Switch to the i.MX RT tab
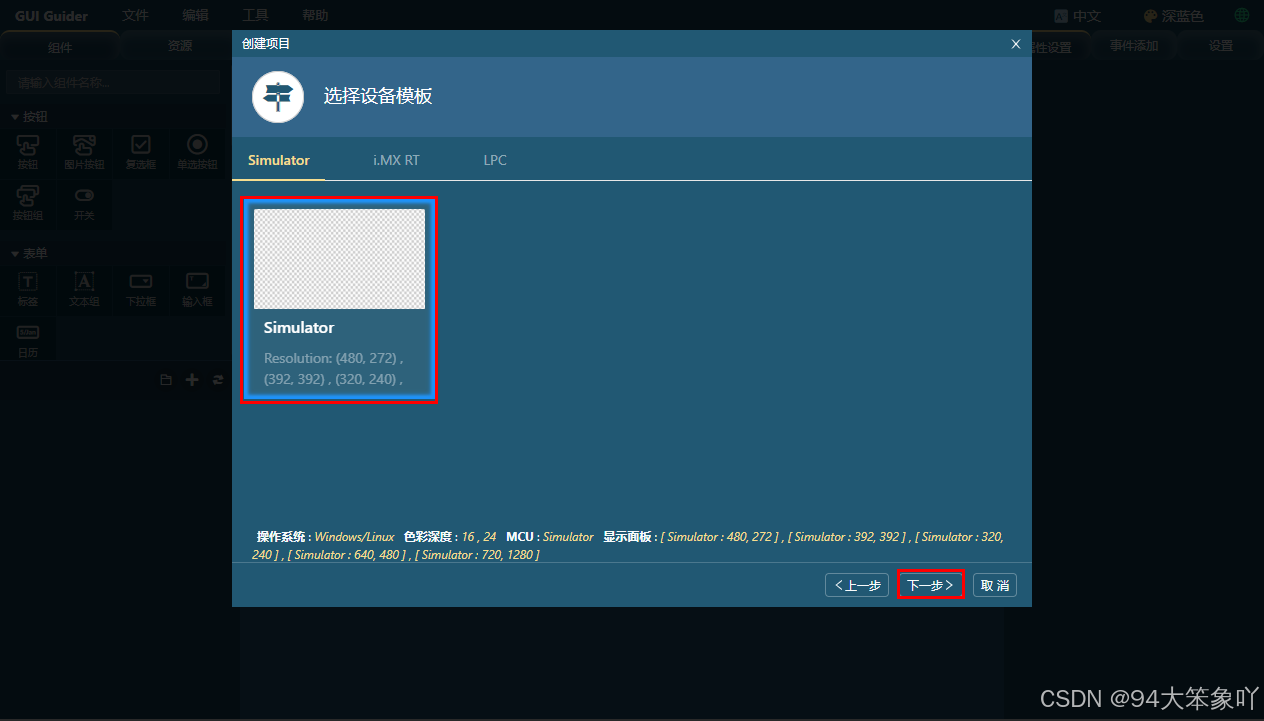 [396, 160]
